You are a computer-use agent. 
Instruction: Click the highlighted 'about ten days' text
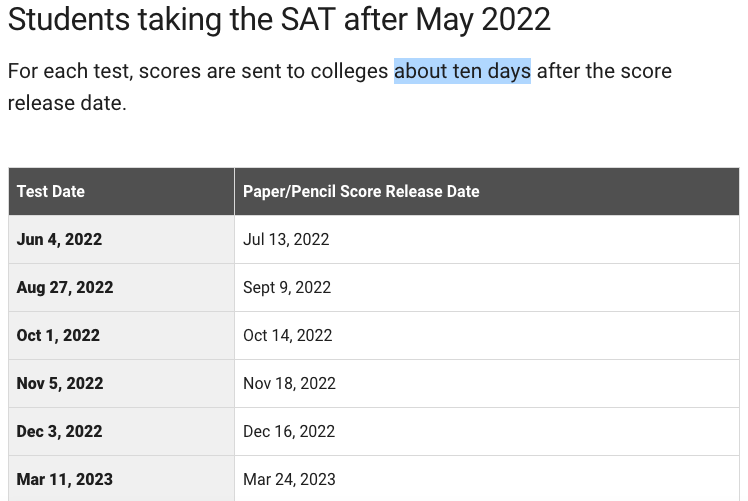[x=462, y=71]
